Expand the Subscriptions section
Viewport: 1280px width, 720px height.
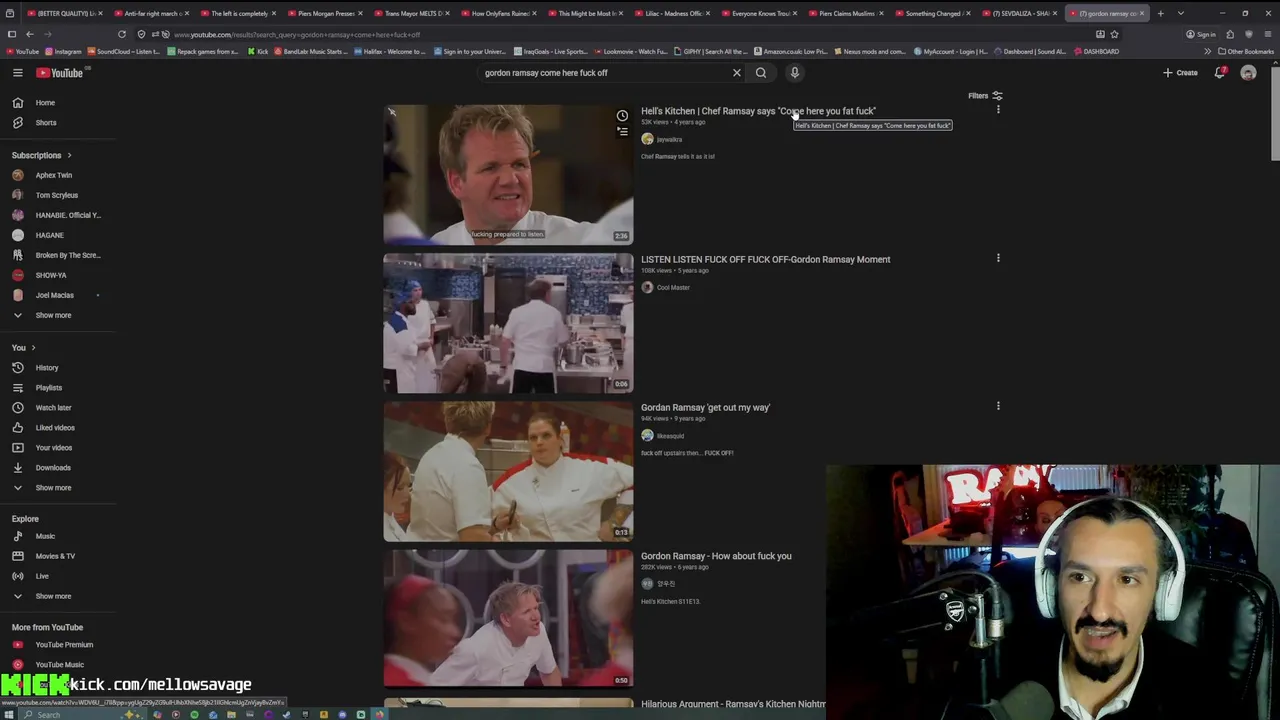[42, 155]
